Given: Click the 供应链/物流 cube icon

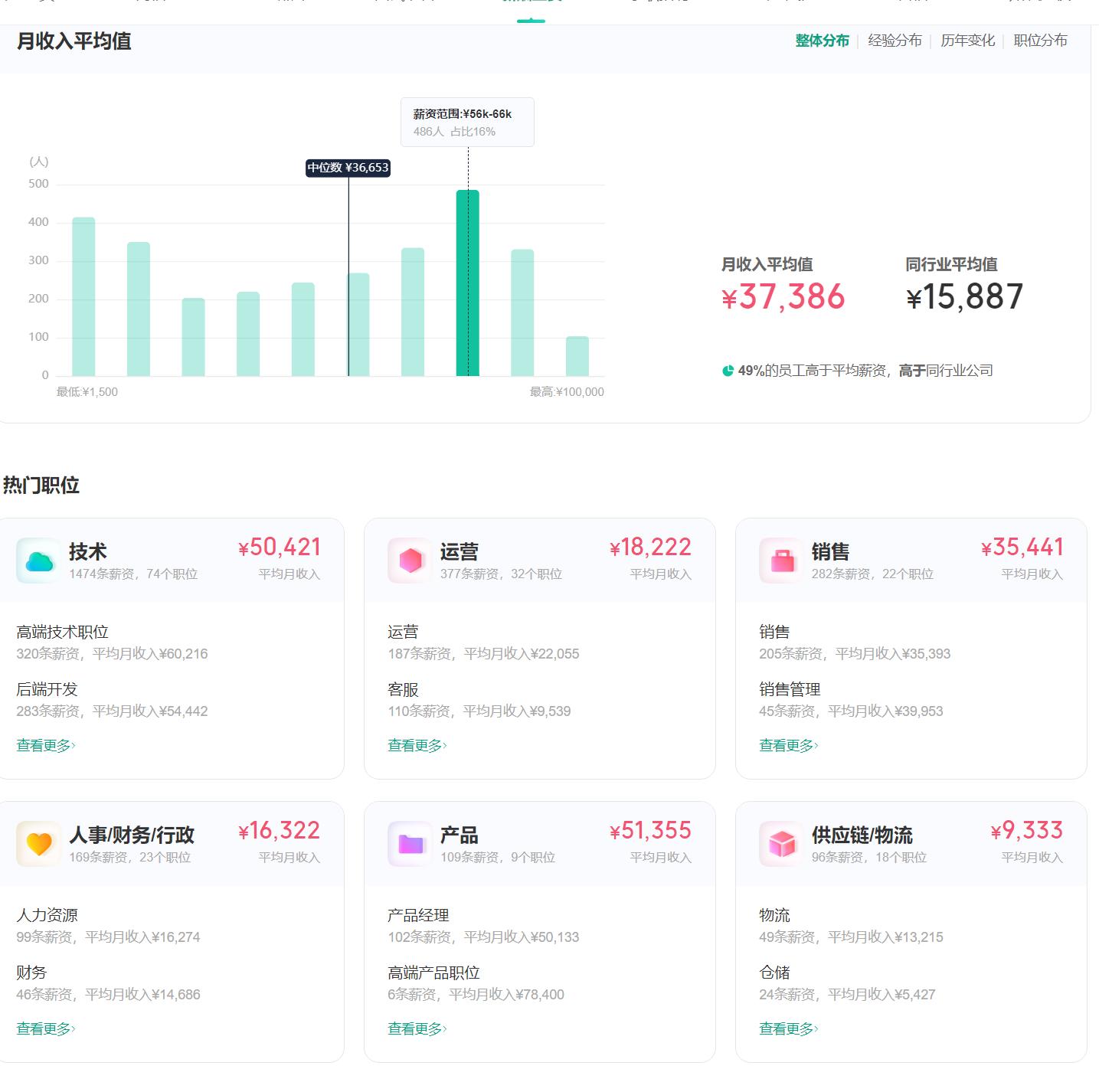Looking at the screenshot, I should click(x=780, y=842).
